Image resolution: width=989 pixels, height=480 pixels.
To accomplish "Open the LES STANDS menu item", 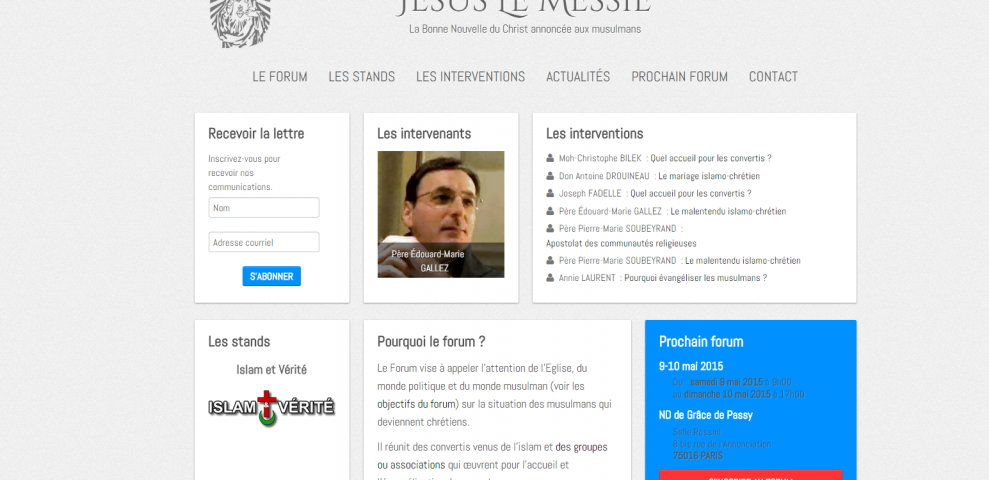I will [x=361, y=77].
